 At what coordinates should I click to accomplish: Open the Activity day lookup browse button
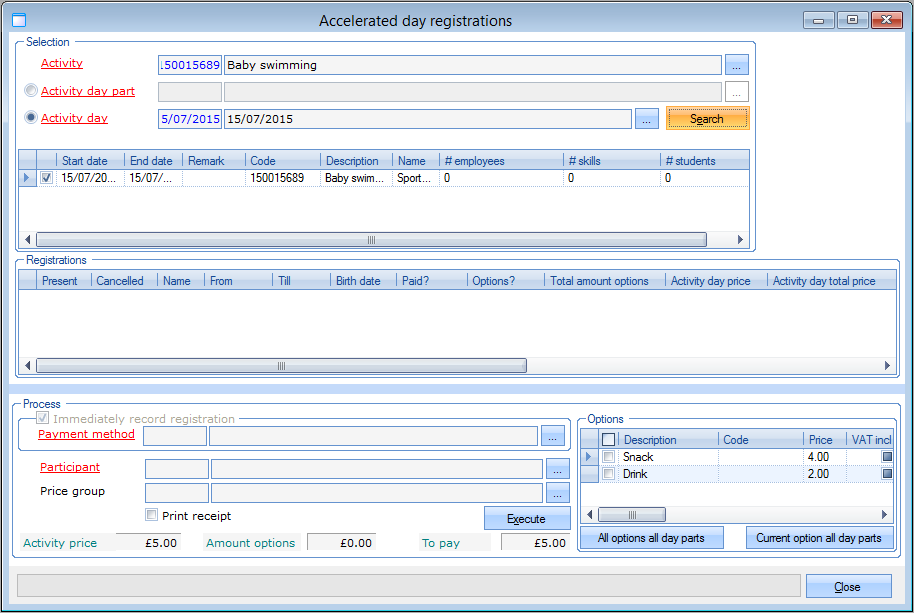point(647,119)
